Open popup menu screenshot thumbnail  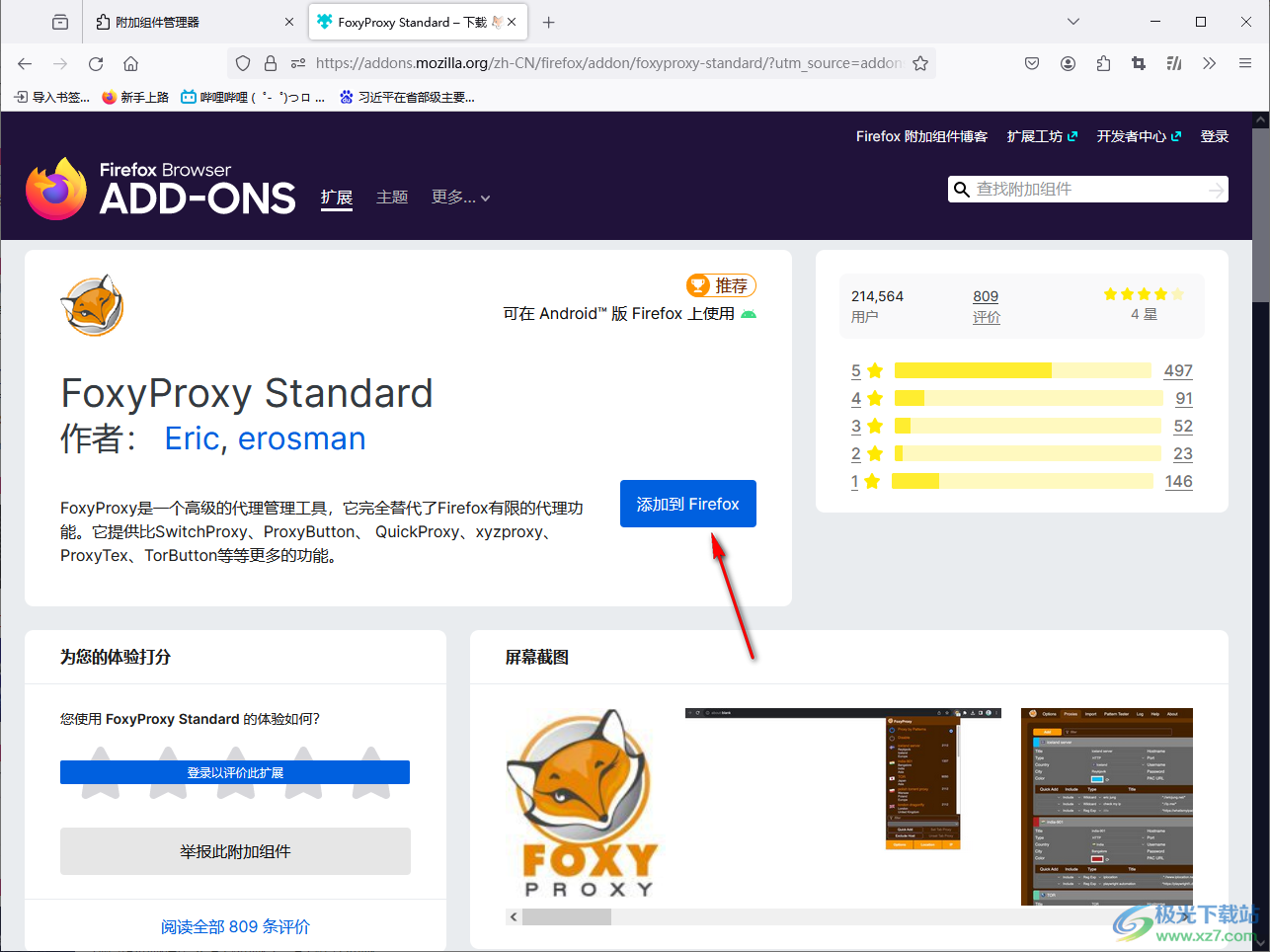coord(842,778)
